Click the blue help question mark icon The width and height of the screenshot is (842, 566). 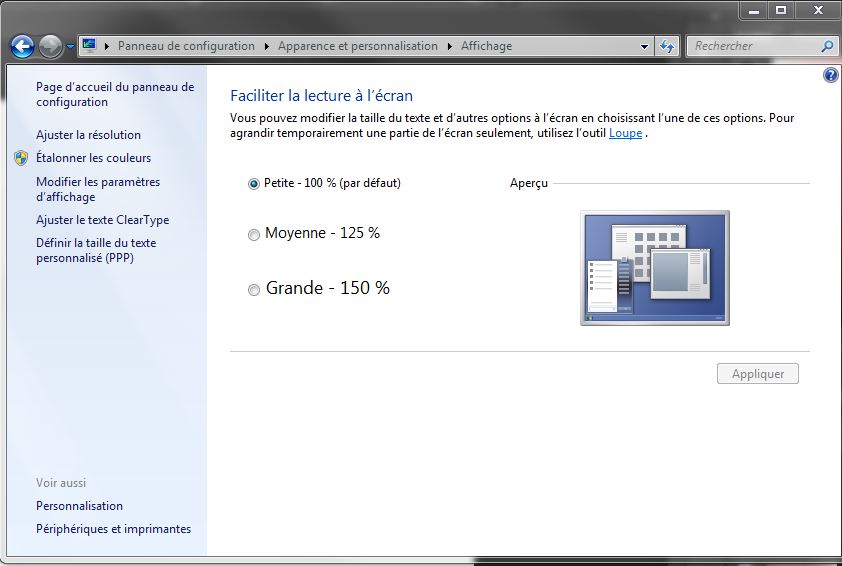click(830, 76)
